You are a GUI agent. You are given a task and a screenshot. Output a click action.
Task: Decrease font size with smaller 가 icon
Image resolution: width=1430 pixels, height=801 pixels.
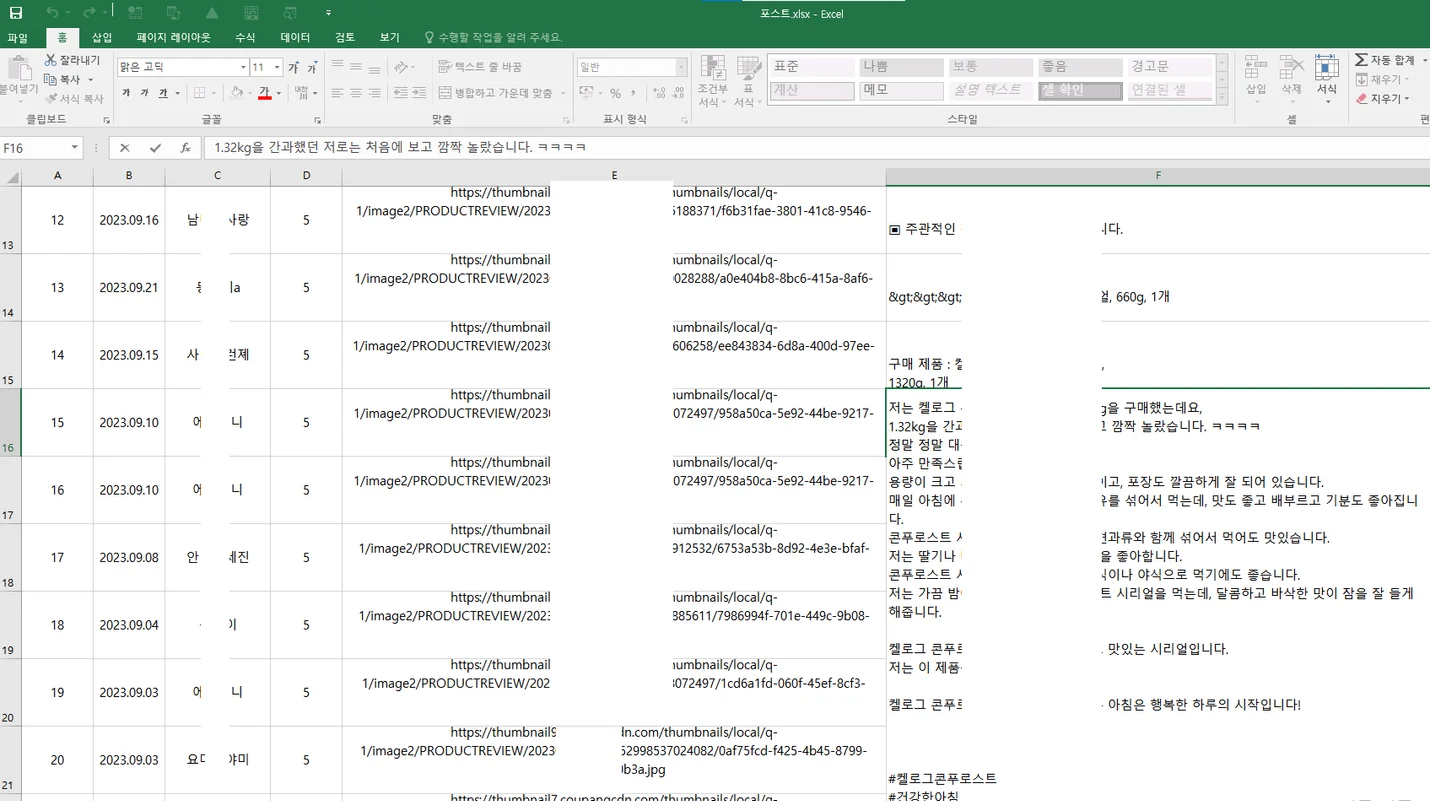311,67
